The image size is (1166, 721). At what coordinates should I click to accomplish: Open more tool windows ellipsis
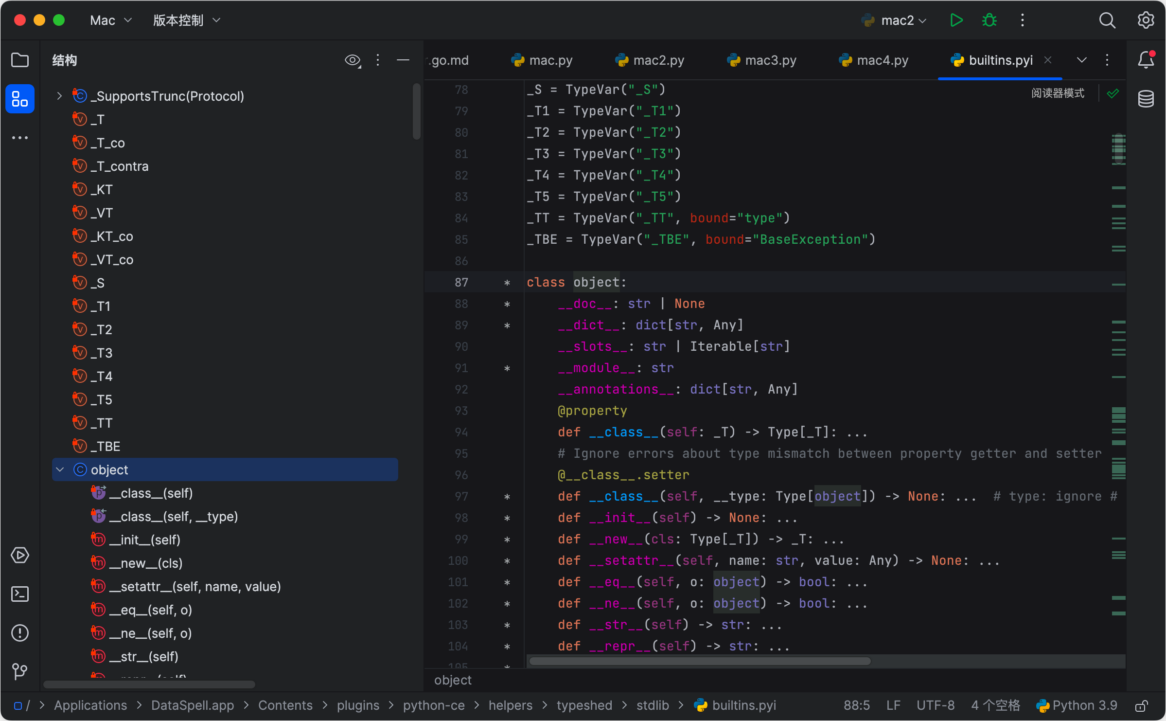(20, 138)
